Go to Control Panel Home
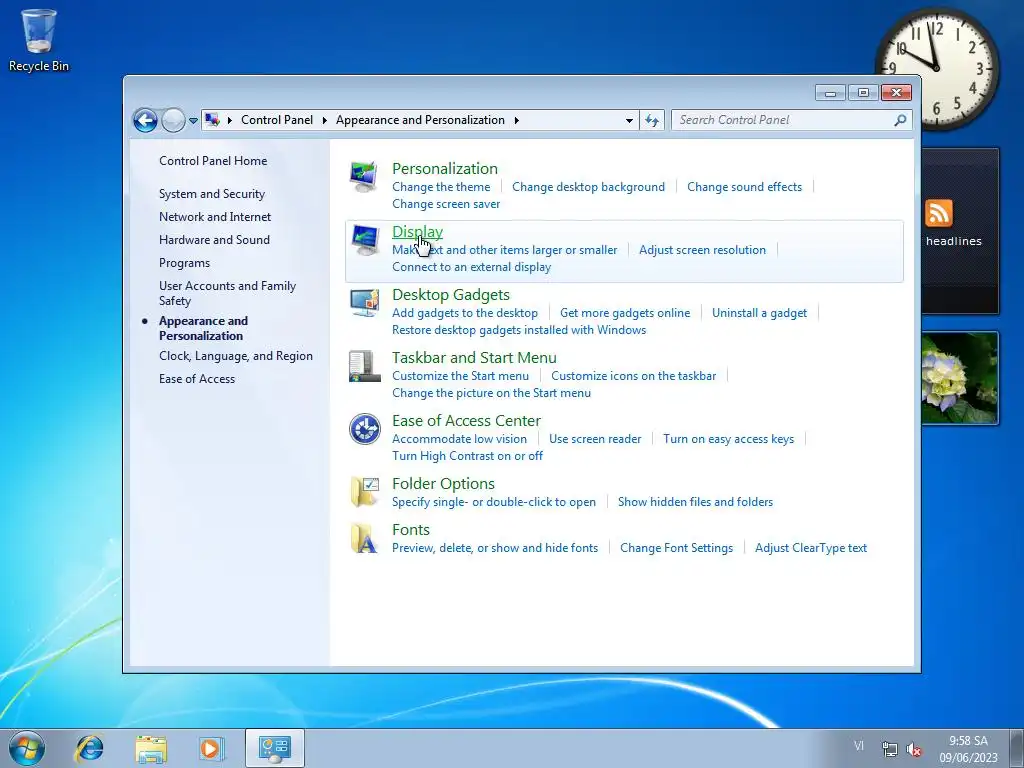Viewport: 1024px width, 768px height. click(213, 161)
